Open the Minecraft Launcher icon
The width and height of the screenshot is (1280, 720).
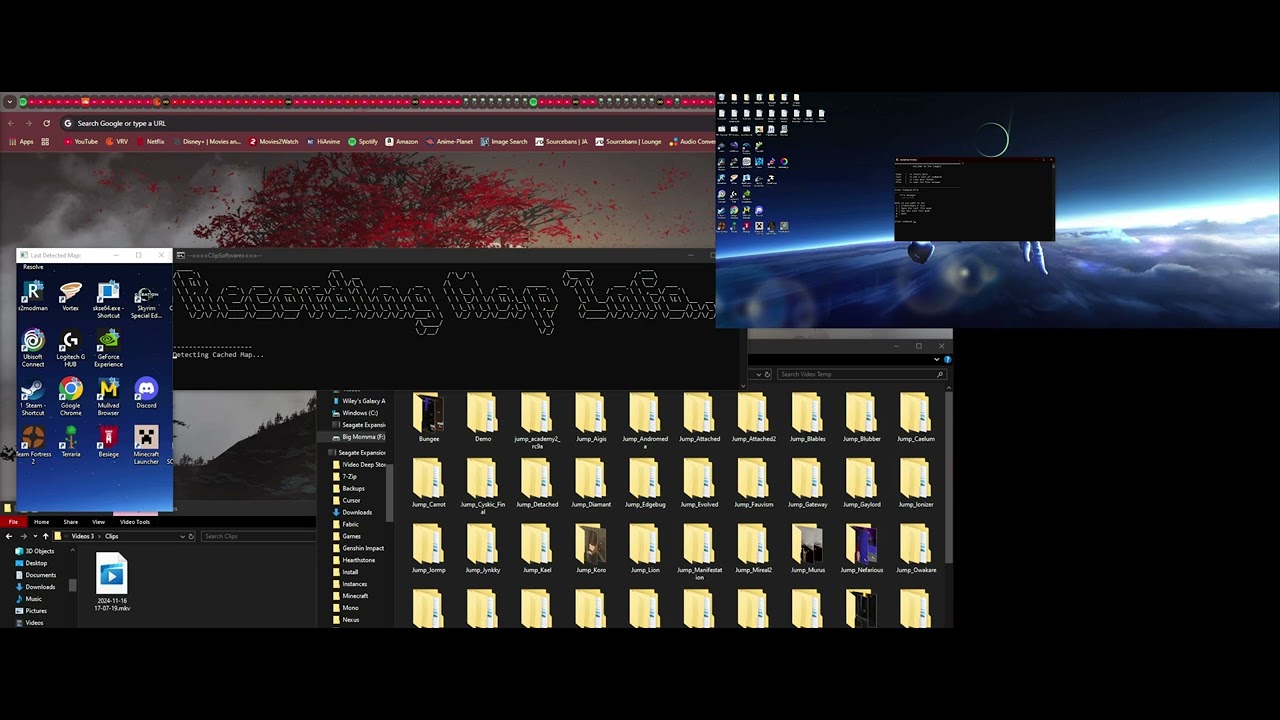[146, 445]
